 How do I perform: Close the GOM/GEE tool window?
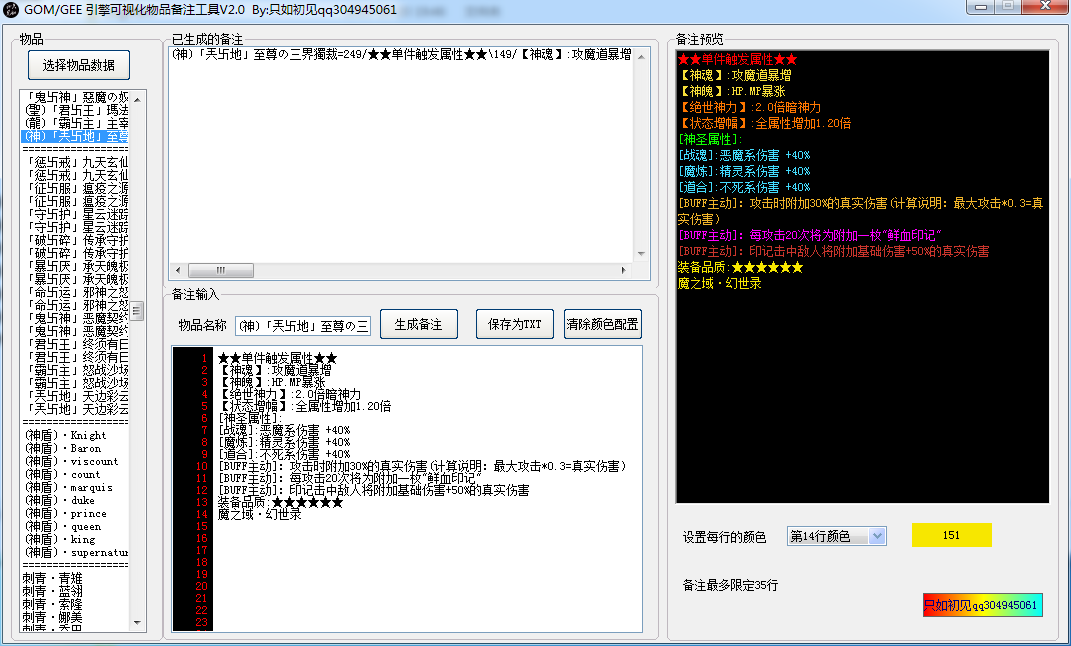point(1045,6)
